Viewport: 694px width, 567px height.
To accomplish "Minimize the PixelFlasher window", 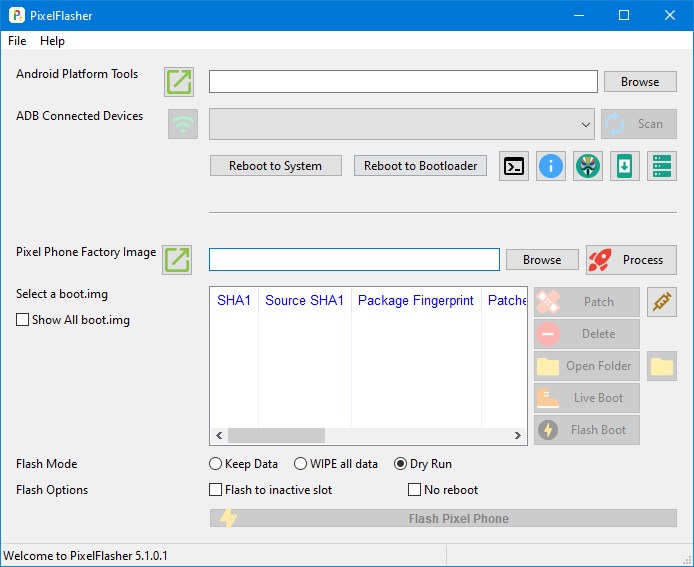I will pyautogui.click(x=579, y=15).
